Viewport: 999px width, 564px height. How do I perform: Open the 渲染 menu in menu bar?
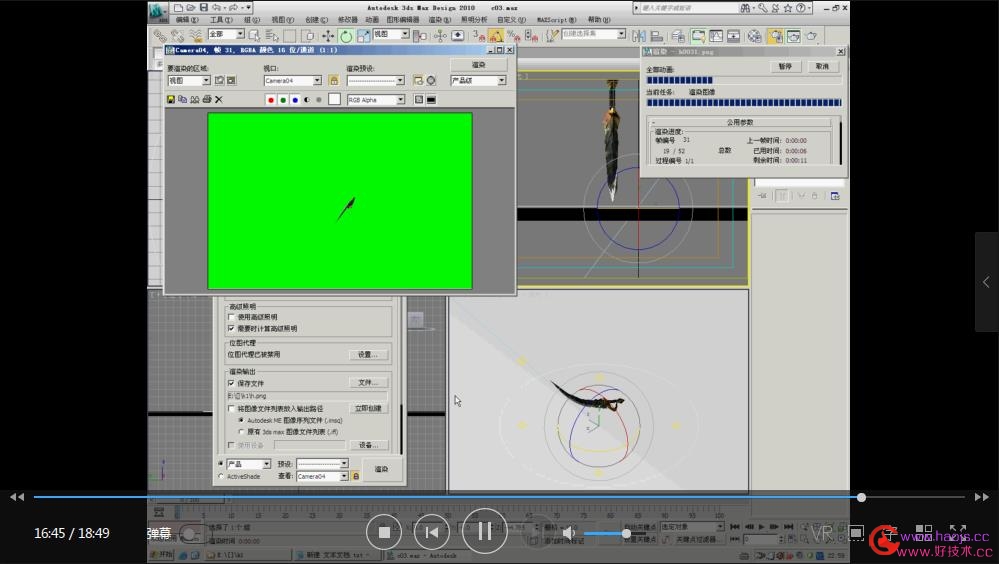click(x=440, y=20)
